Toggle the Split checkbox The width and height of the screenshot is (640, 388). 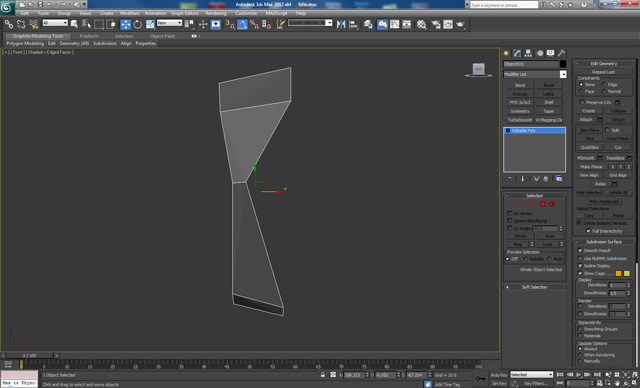[607, 130]
